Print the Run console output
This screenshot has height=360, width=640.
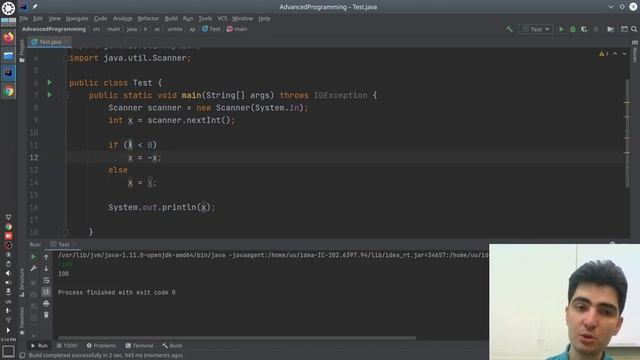pos(46,303)
